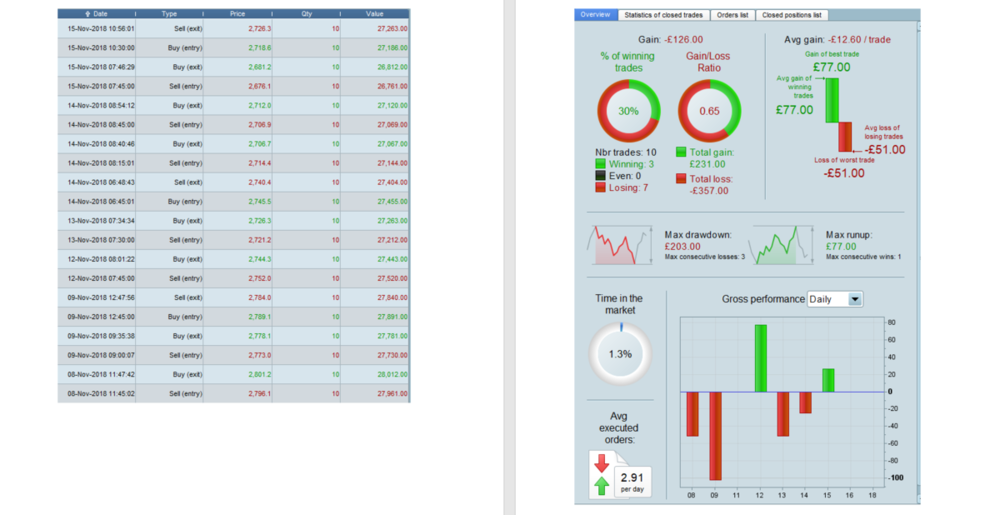Image resolution: width=1000 pixels, height=515 pixels.
Task: Click the green bar for day 12
Action: (761, 358)
